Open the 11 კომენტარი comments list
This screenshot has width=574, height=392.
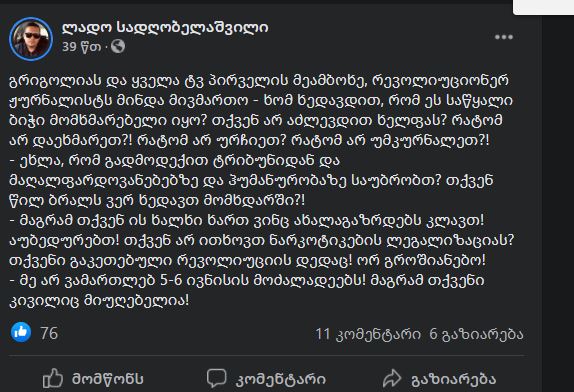point(368,334)
